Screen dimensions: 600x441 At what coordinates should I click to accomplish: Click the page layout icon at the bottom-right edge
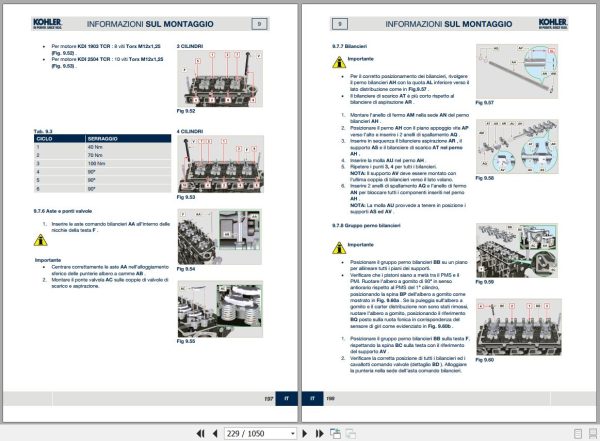(x=593, y=434)
